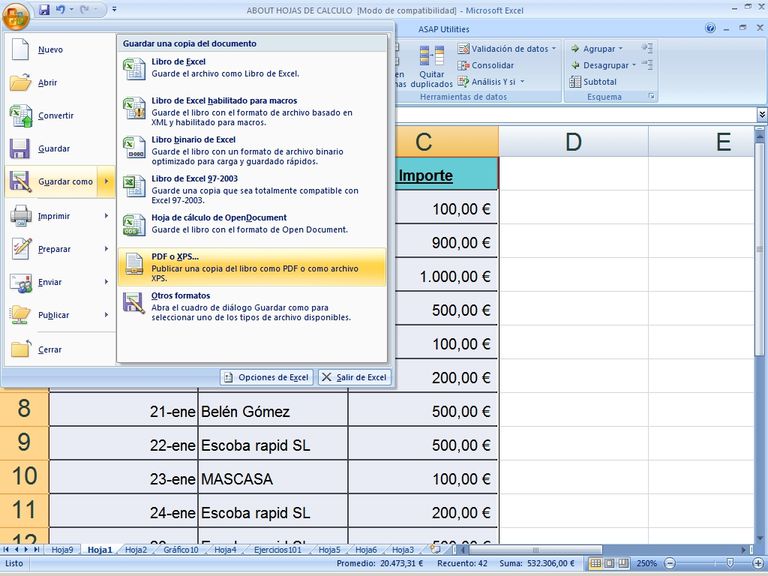The image size is (768, 576).
Task: Expand the Agrupar dropdown arrow
Action: tap(621, 48)
